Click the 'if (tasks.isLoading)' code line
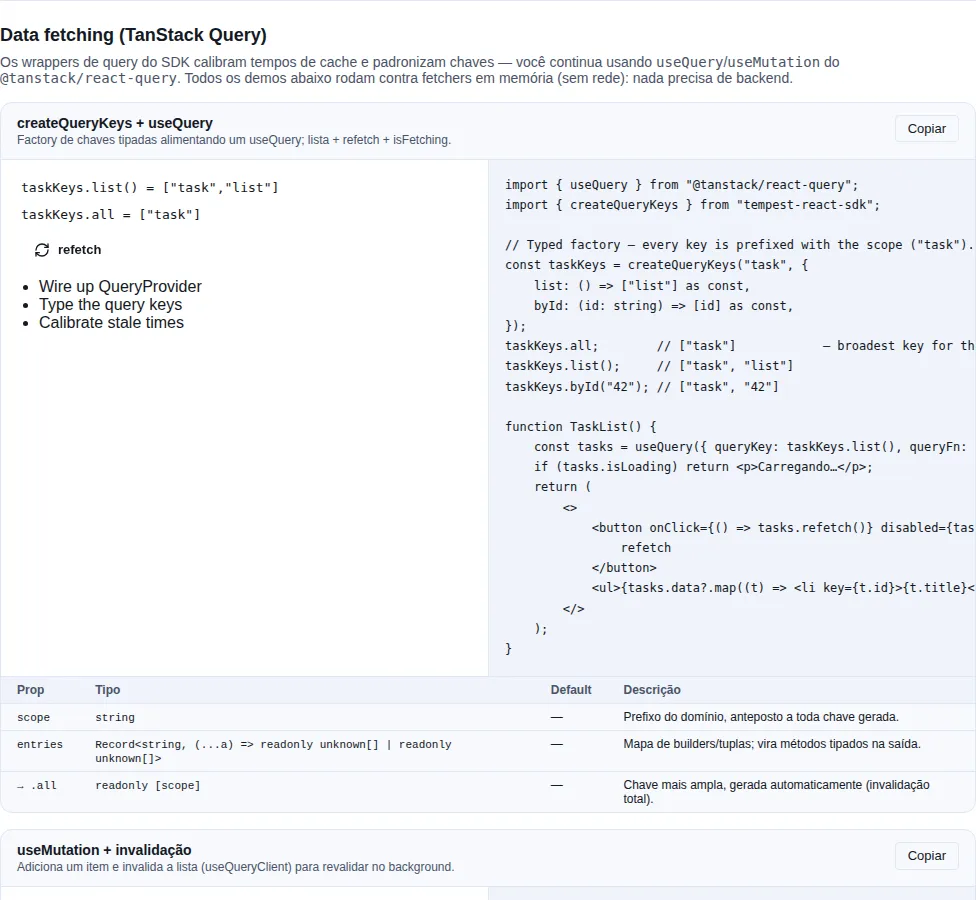Viewport: 976px width, 900px height. (x=703, y=467)
